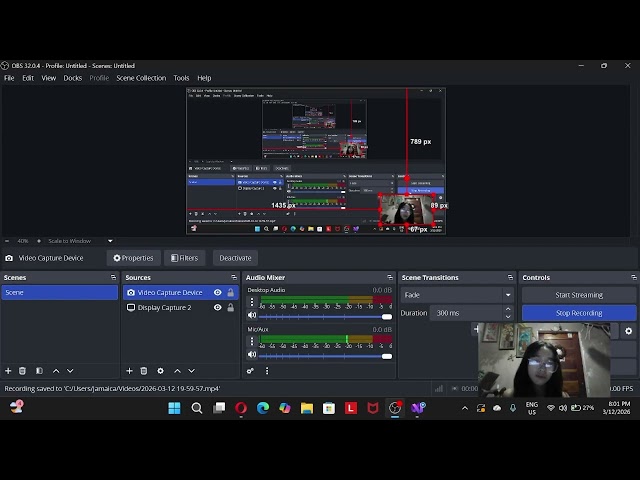This screenshot has width=640, height=480.
Task: Open source properties gear icon
Action: click(x=160, y=371)
